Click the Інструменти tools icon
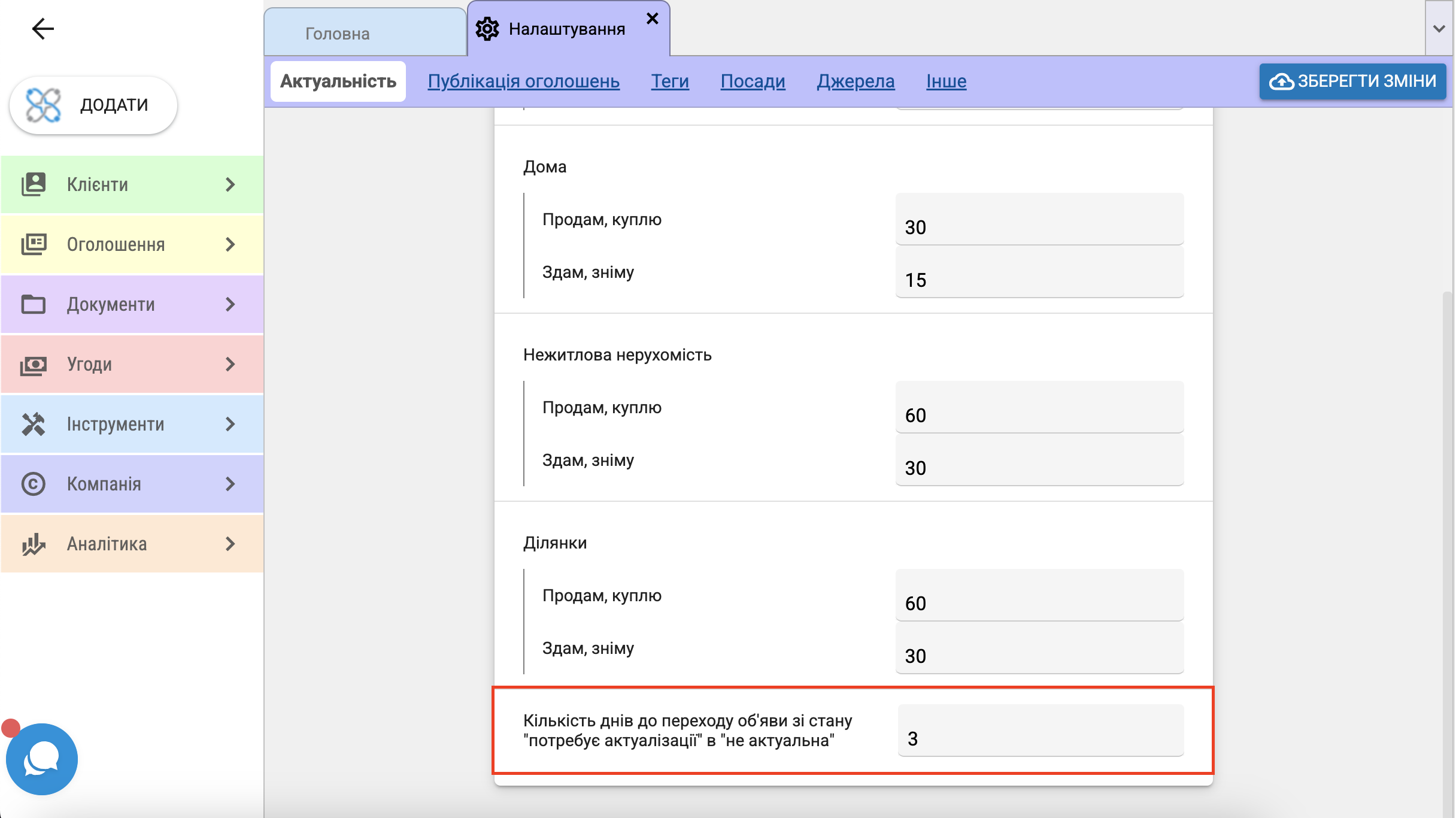1456x818 pixels. tap(34, 424)
